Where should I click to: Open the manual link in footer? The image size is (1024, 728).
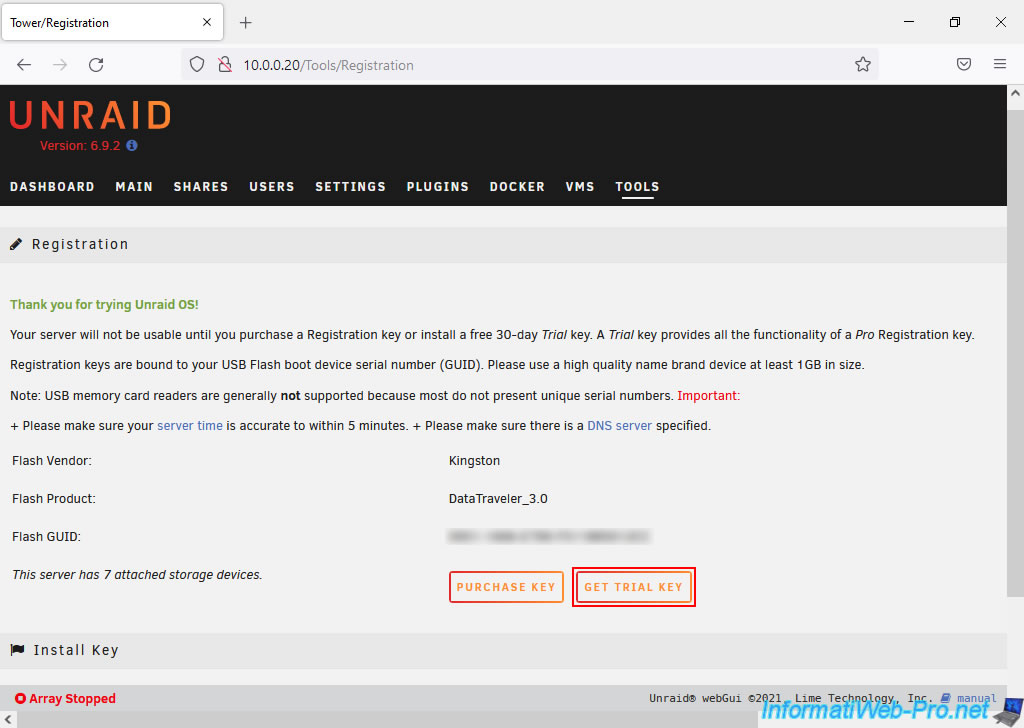click(975, 699)
